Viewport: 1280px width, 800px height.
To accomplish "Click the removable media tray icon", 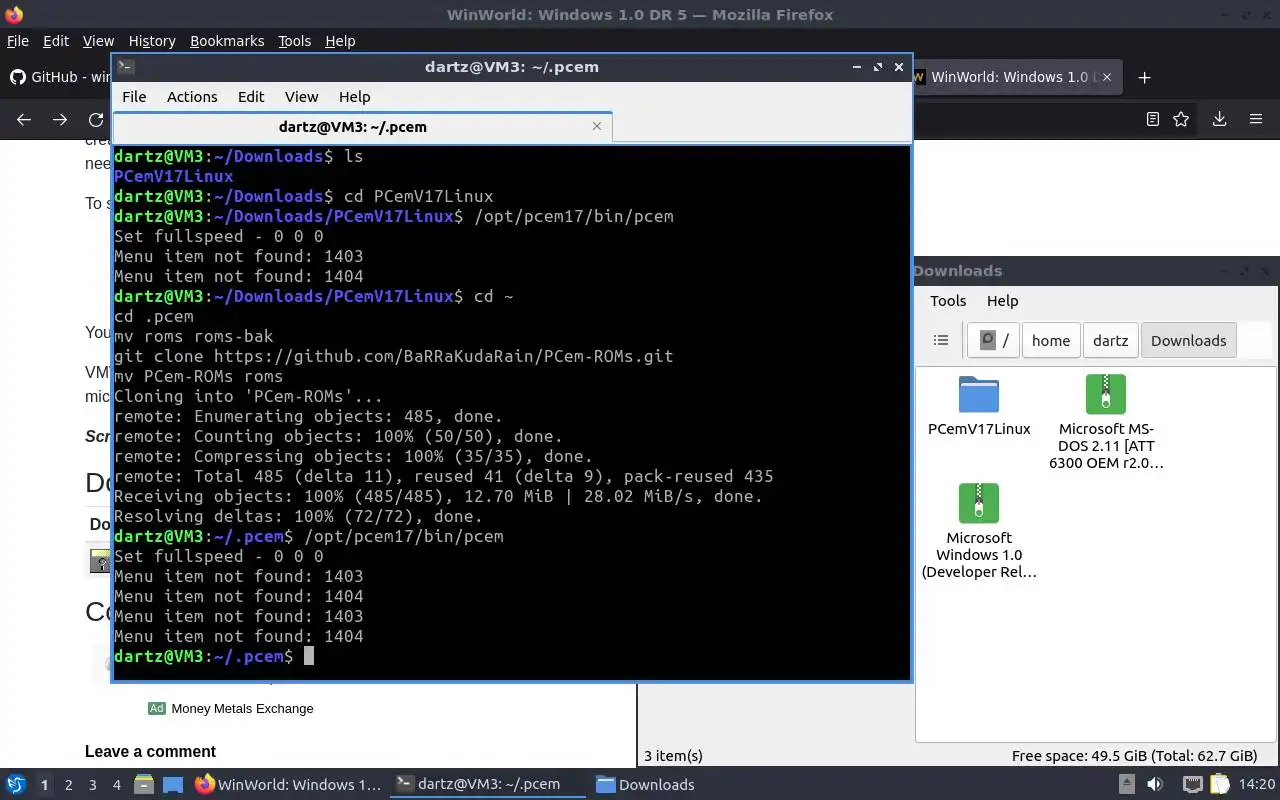I will 1126,784.
